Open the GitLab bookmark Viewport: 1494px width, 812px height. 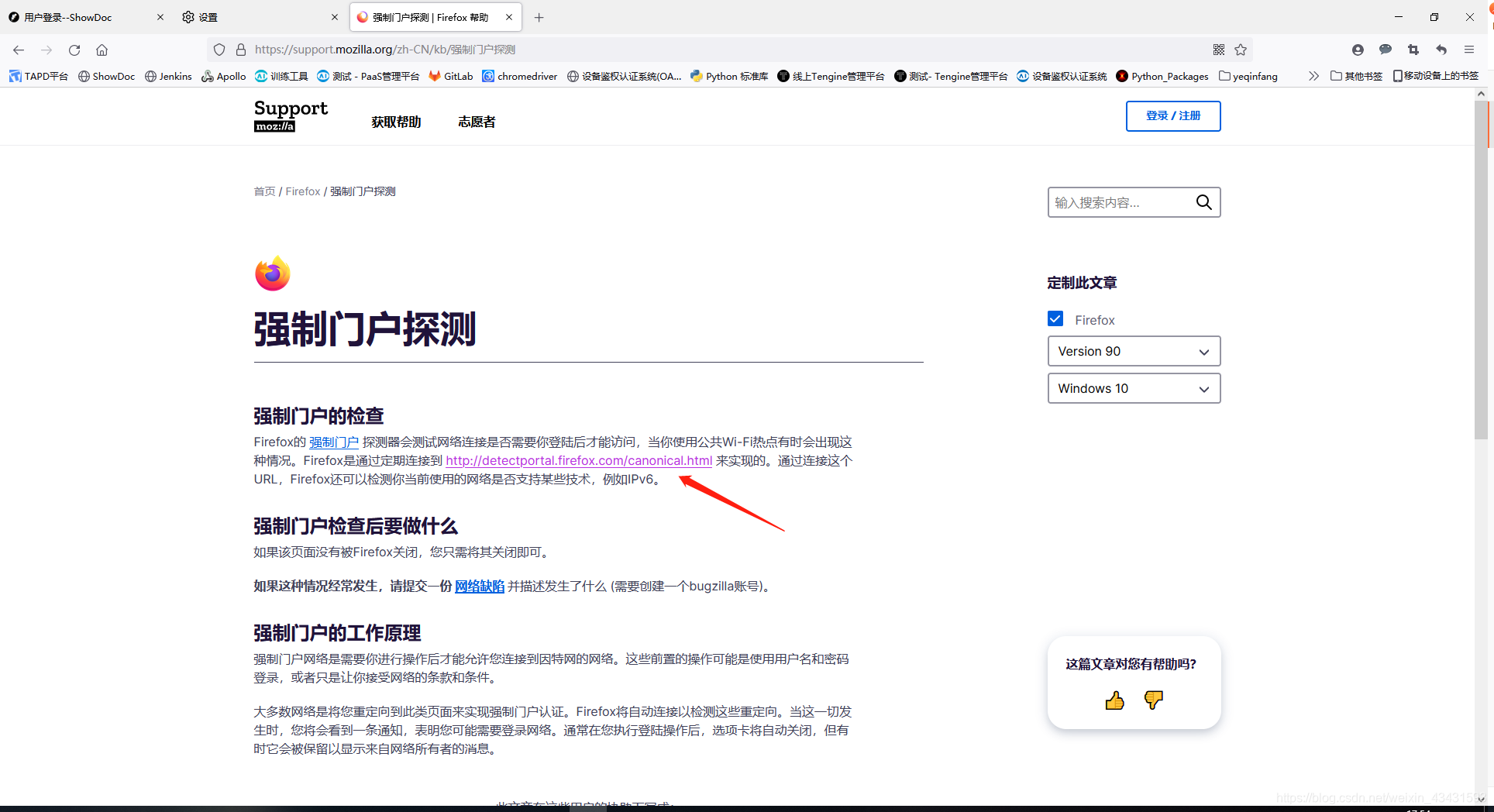[450, 76]
